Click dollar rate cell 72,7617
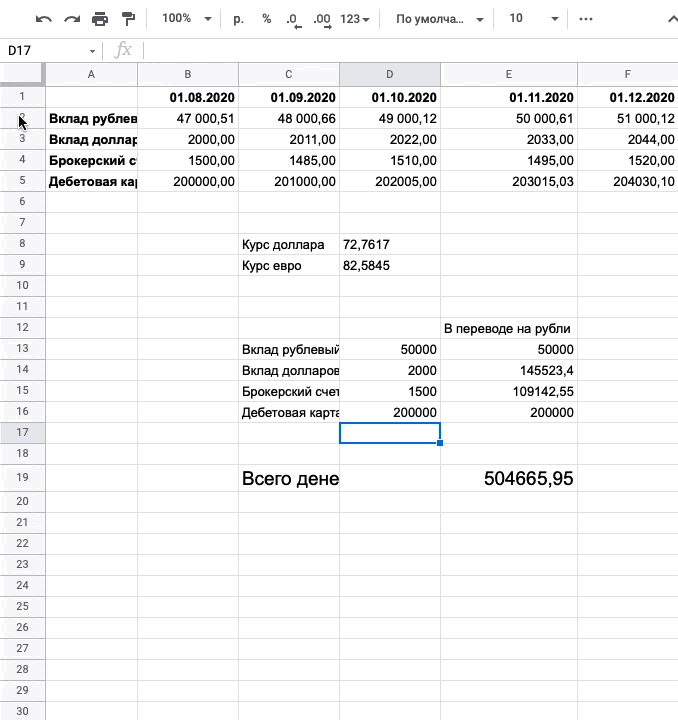Viewport: 678px width, 720px height. [390, 244]
